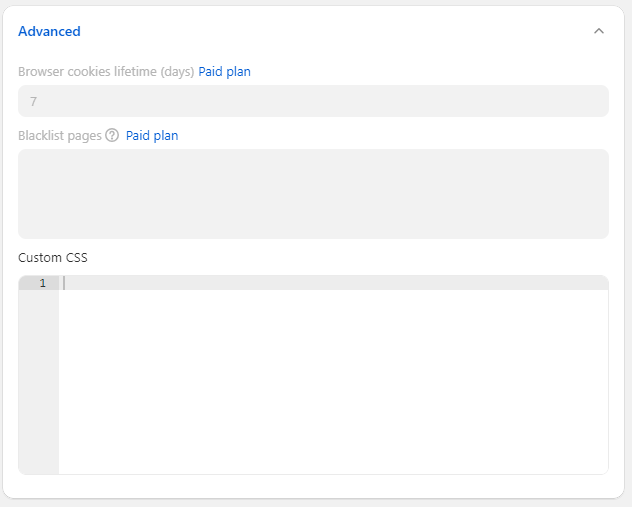Click the Blacklist pages label text

(60, 136)
